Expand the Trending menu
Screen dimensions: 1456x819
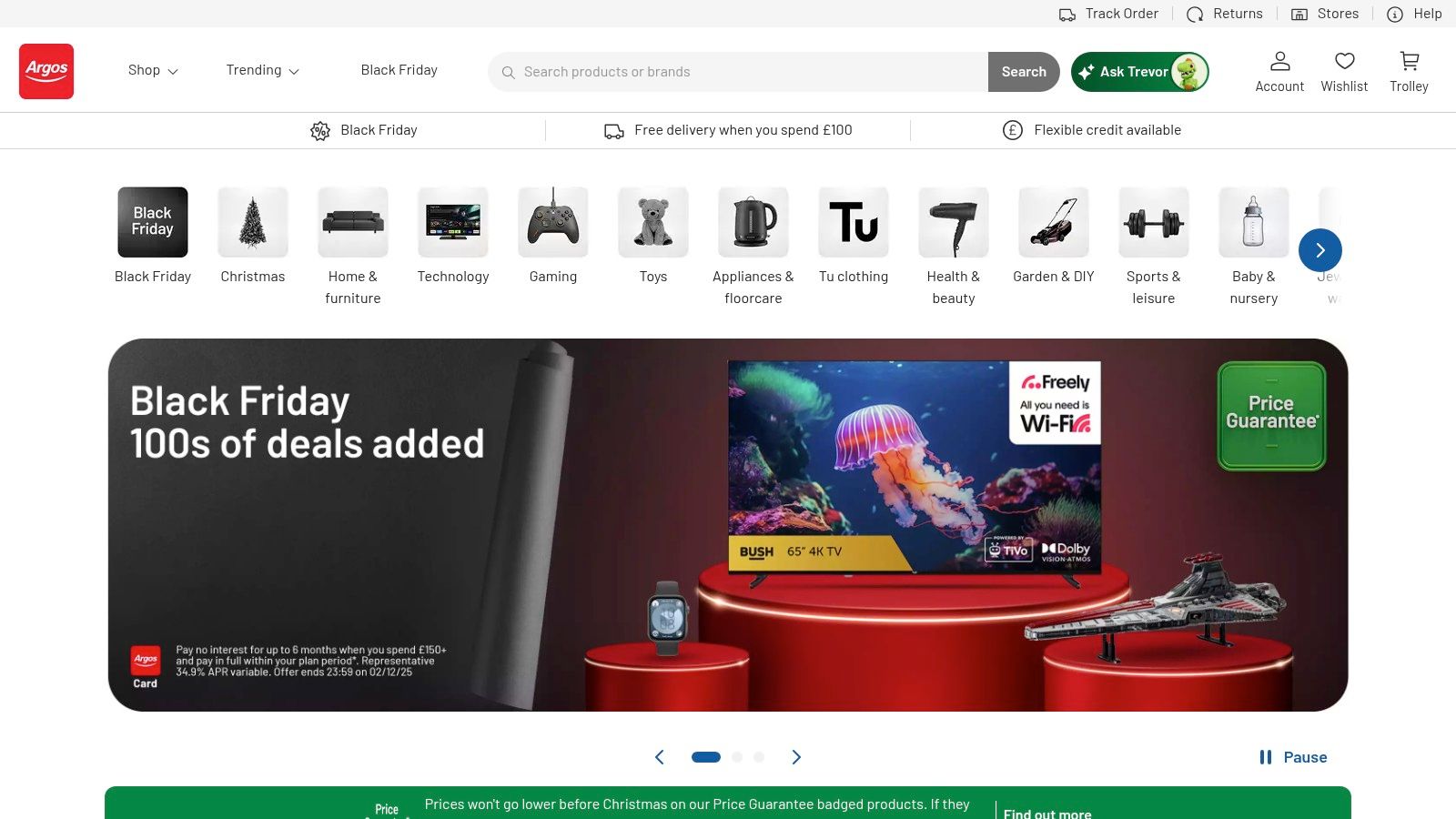(261, 70)
